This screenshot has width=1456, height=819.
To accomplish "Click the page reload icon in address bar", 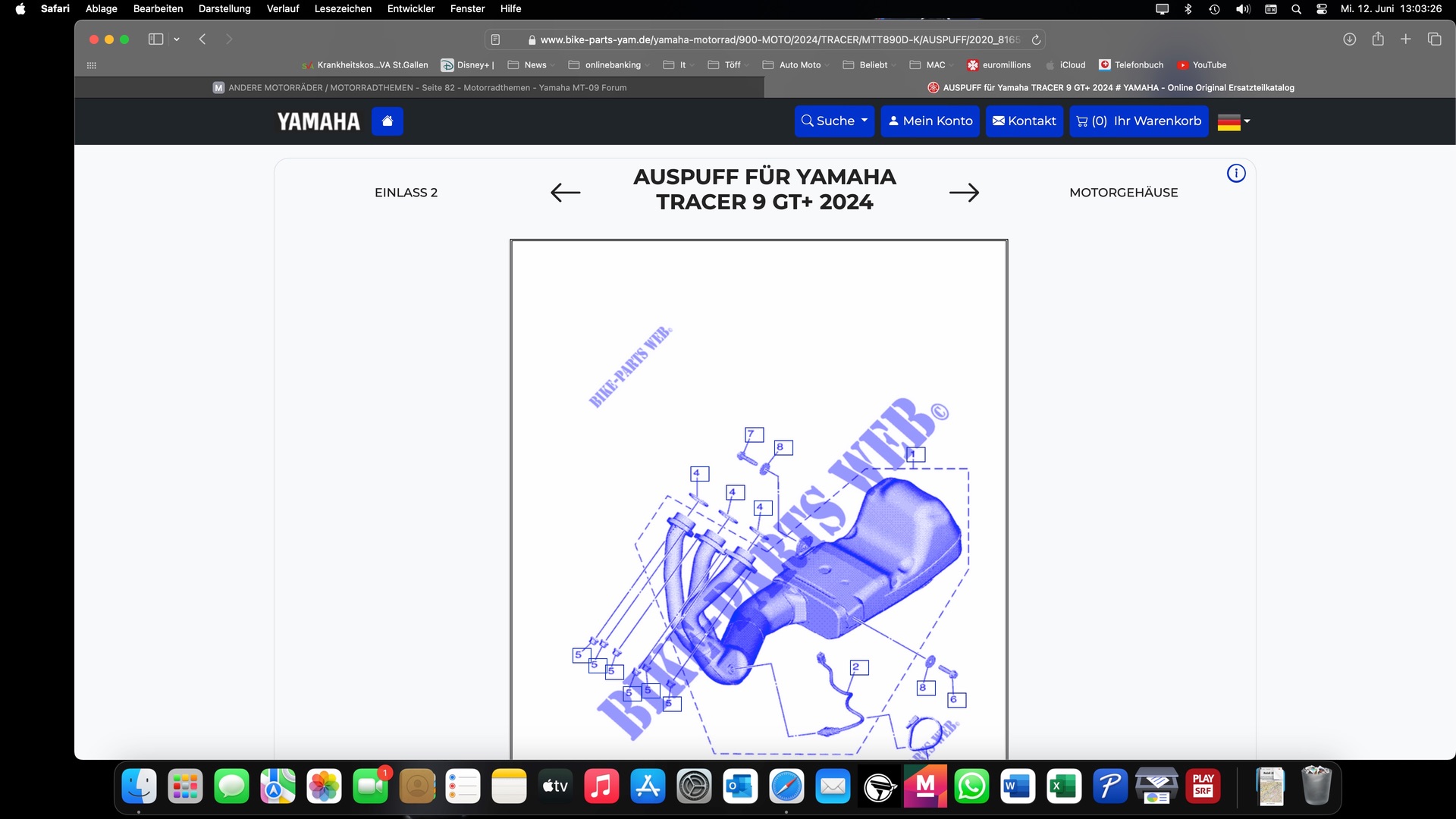I will coord(1036,39).
